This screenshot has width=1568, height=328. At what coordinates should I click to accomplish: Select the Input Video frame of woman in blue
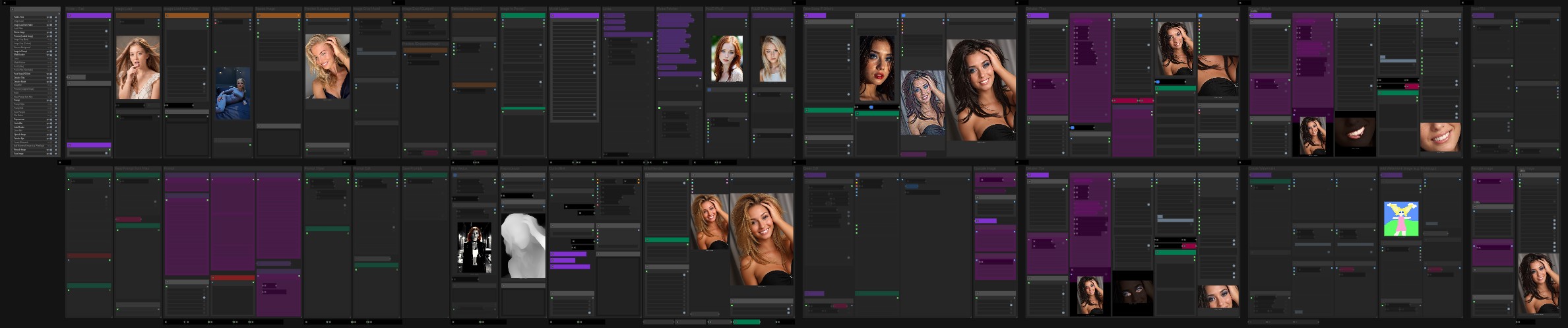233,93
